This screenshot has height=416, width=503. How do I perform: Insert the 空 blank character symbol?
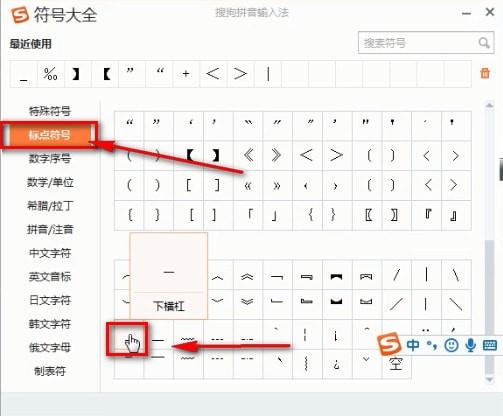(x=396, y=364)
